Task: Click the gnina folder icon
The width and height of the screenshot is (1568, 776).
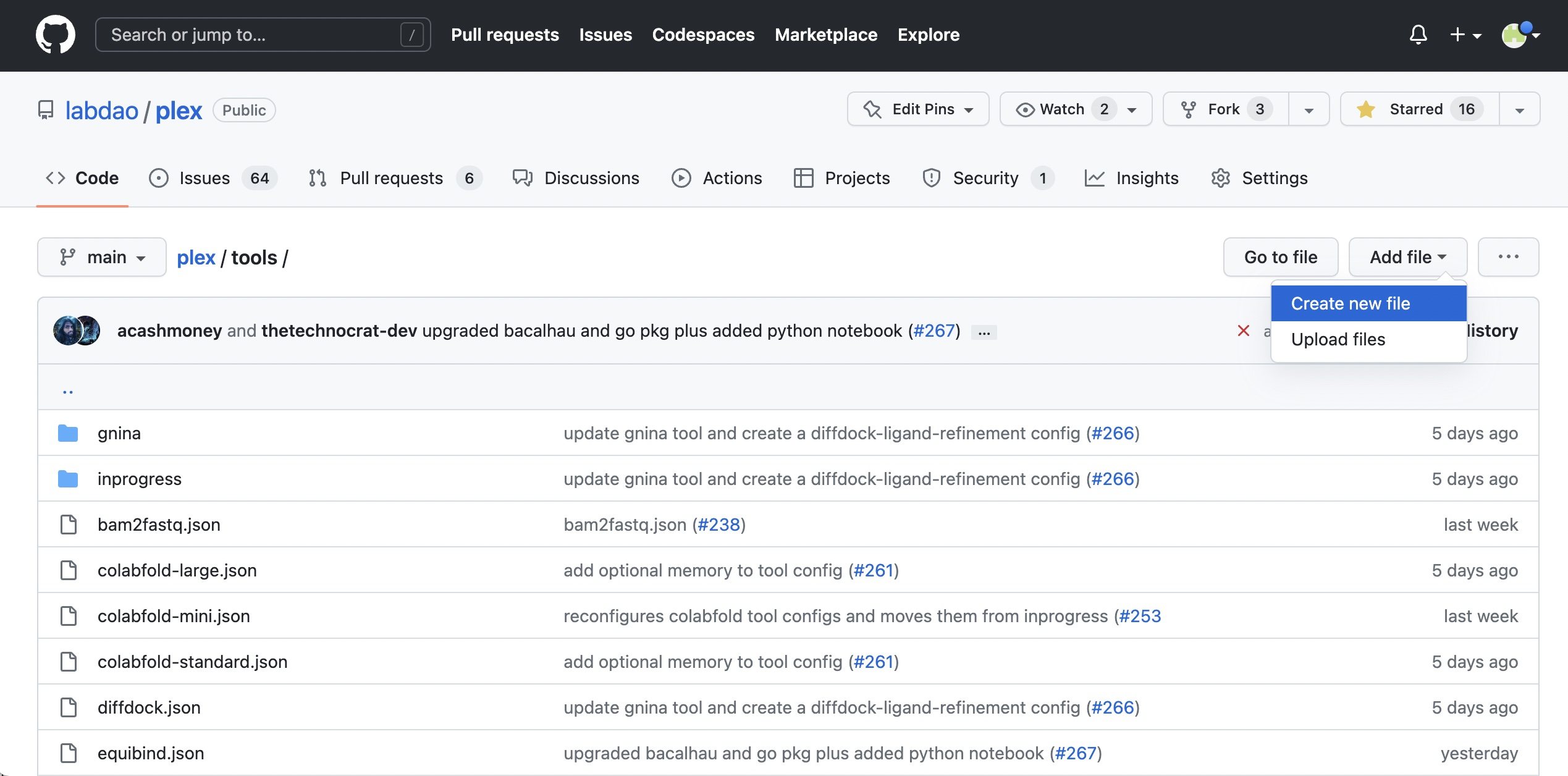Action: pos(68,433)
